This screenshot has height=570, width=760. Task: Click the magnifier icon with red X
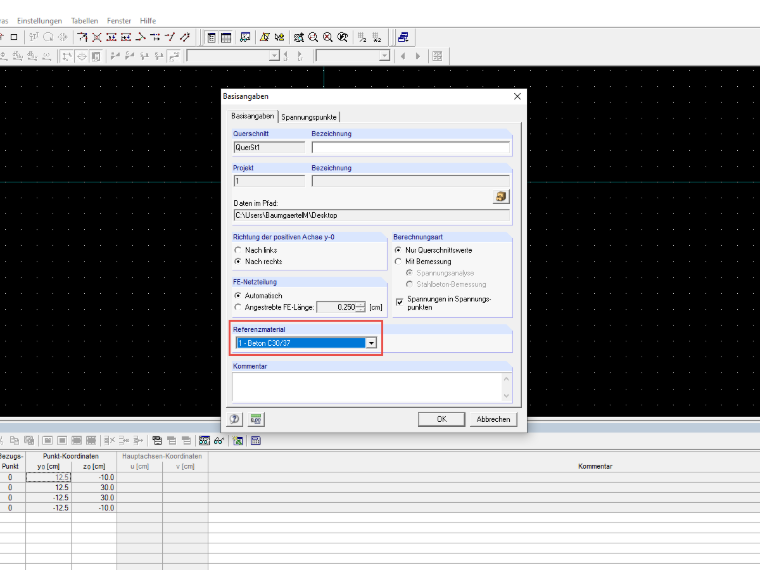328,37
